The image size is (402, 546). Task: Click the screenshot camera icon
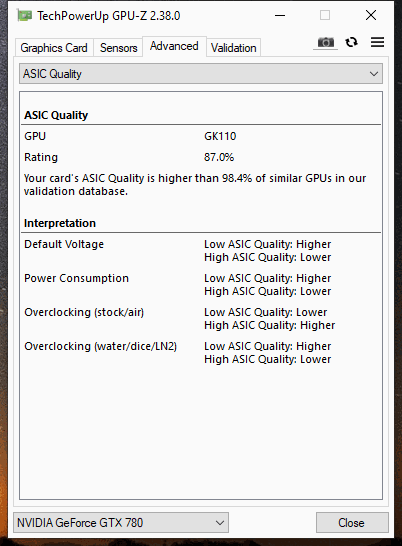[x=325, y=43]
